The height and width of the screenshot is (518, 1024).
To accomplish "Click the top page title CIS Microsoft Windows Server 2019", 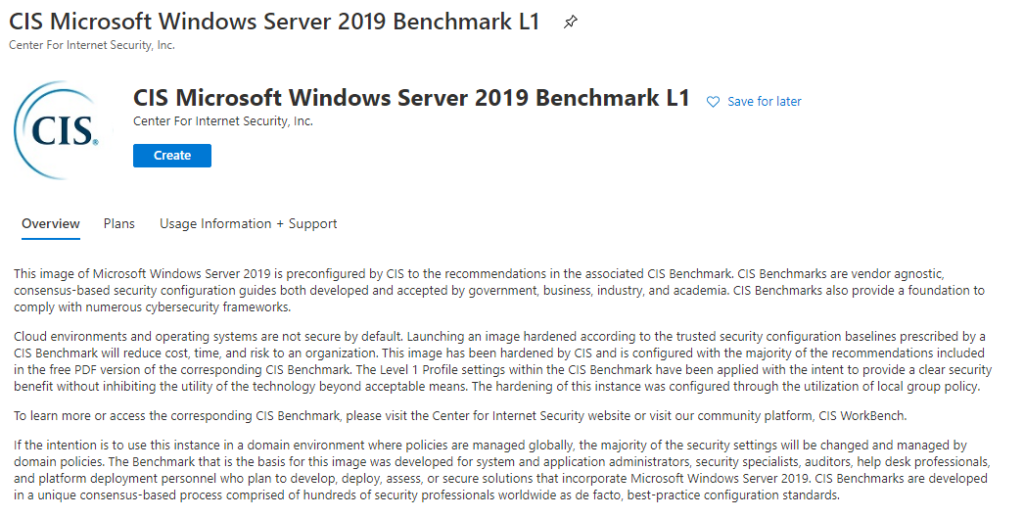I will (274, 22).
